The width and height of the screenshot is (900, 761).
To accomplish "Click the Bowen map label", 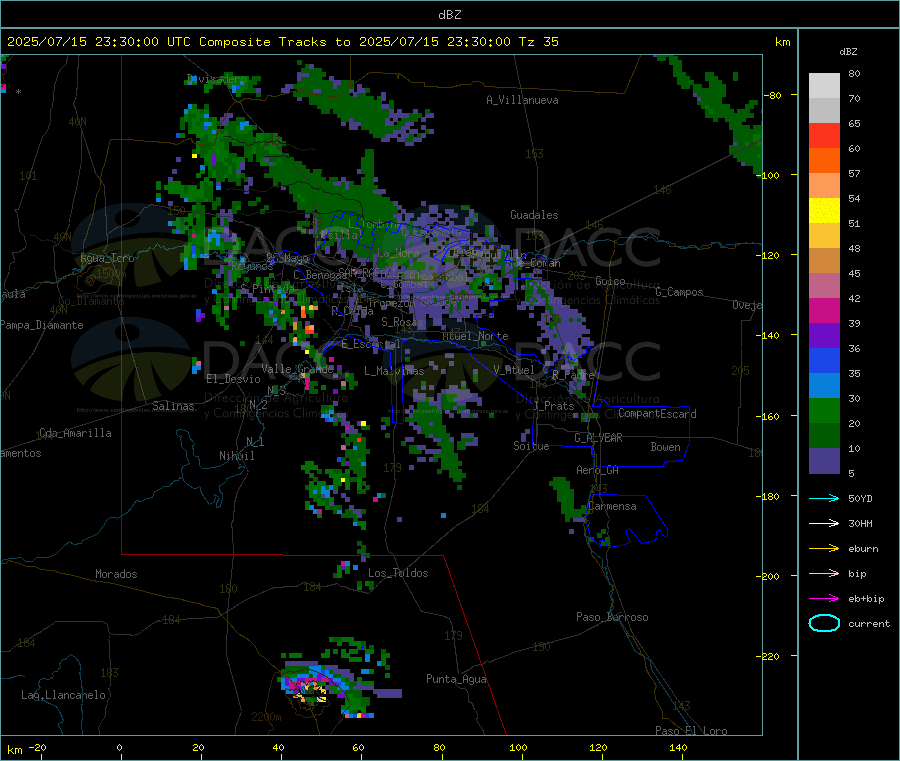I will (665, 446).
